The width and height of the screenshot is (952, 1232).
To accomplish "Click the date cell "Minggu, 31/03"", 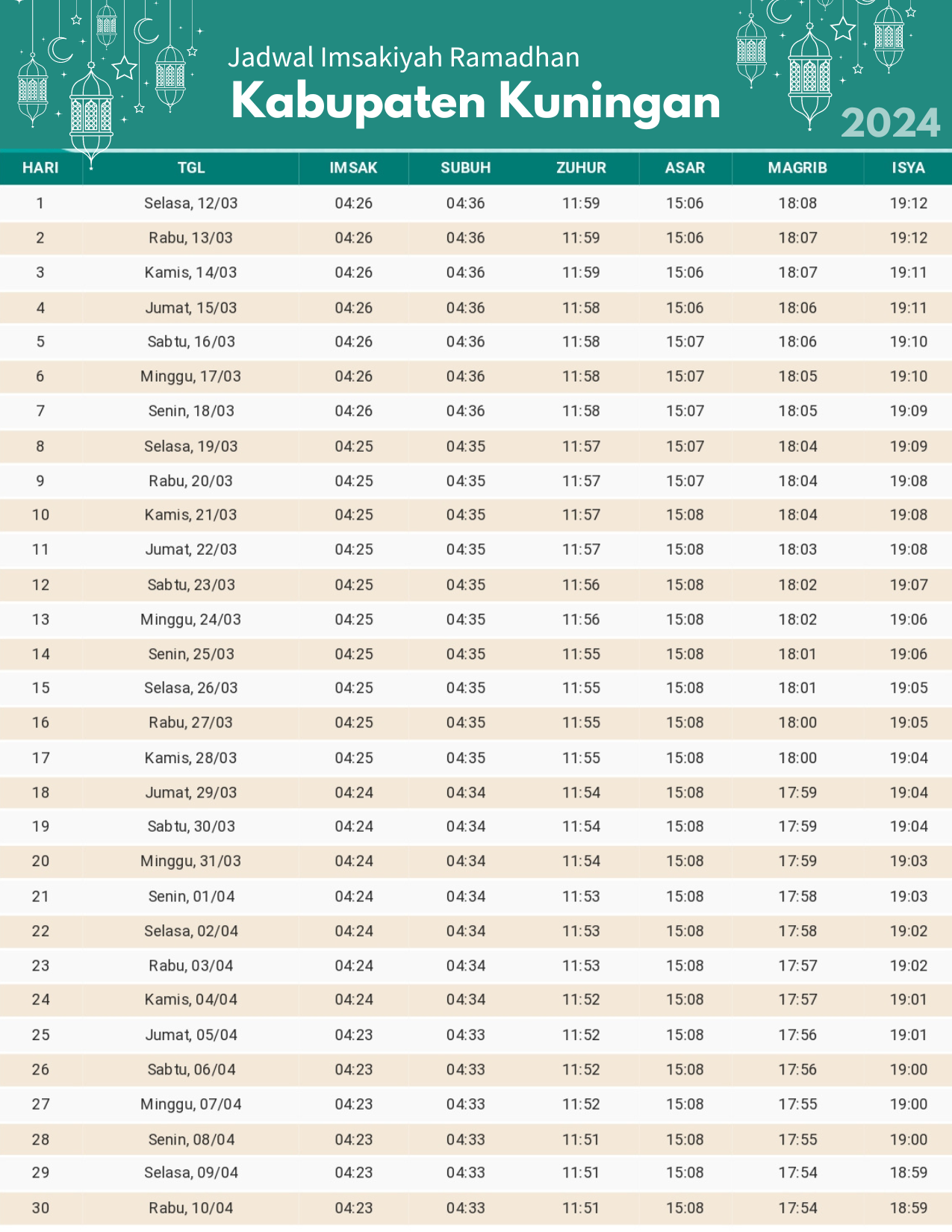I will click(191, 861).
